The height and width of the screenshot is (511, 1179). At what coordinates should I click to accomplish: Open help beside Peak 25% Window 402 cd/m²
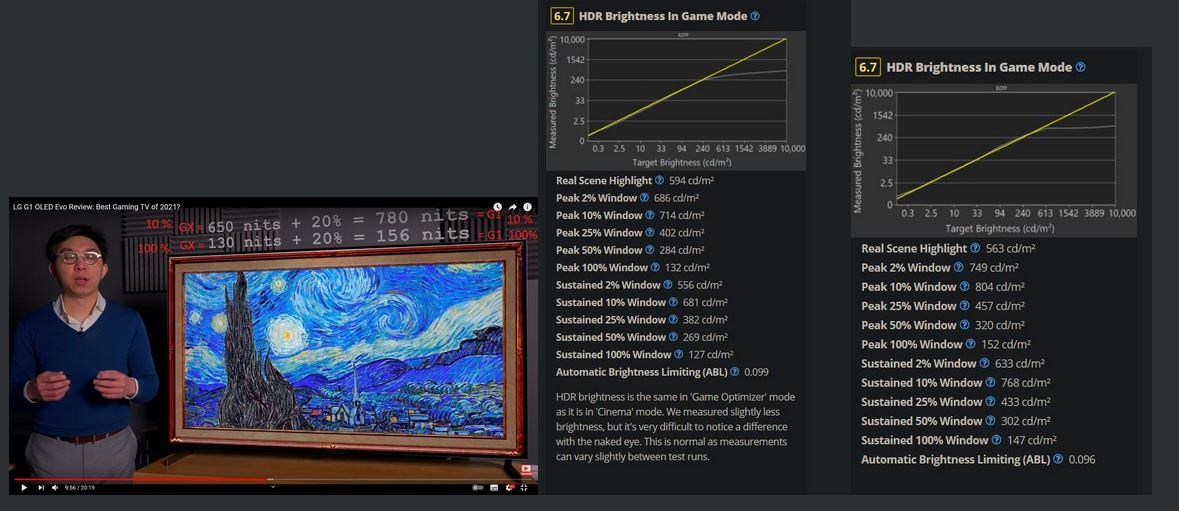(650, 232)
